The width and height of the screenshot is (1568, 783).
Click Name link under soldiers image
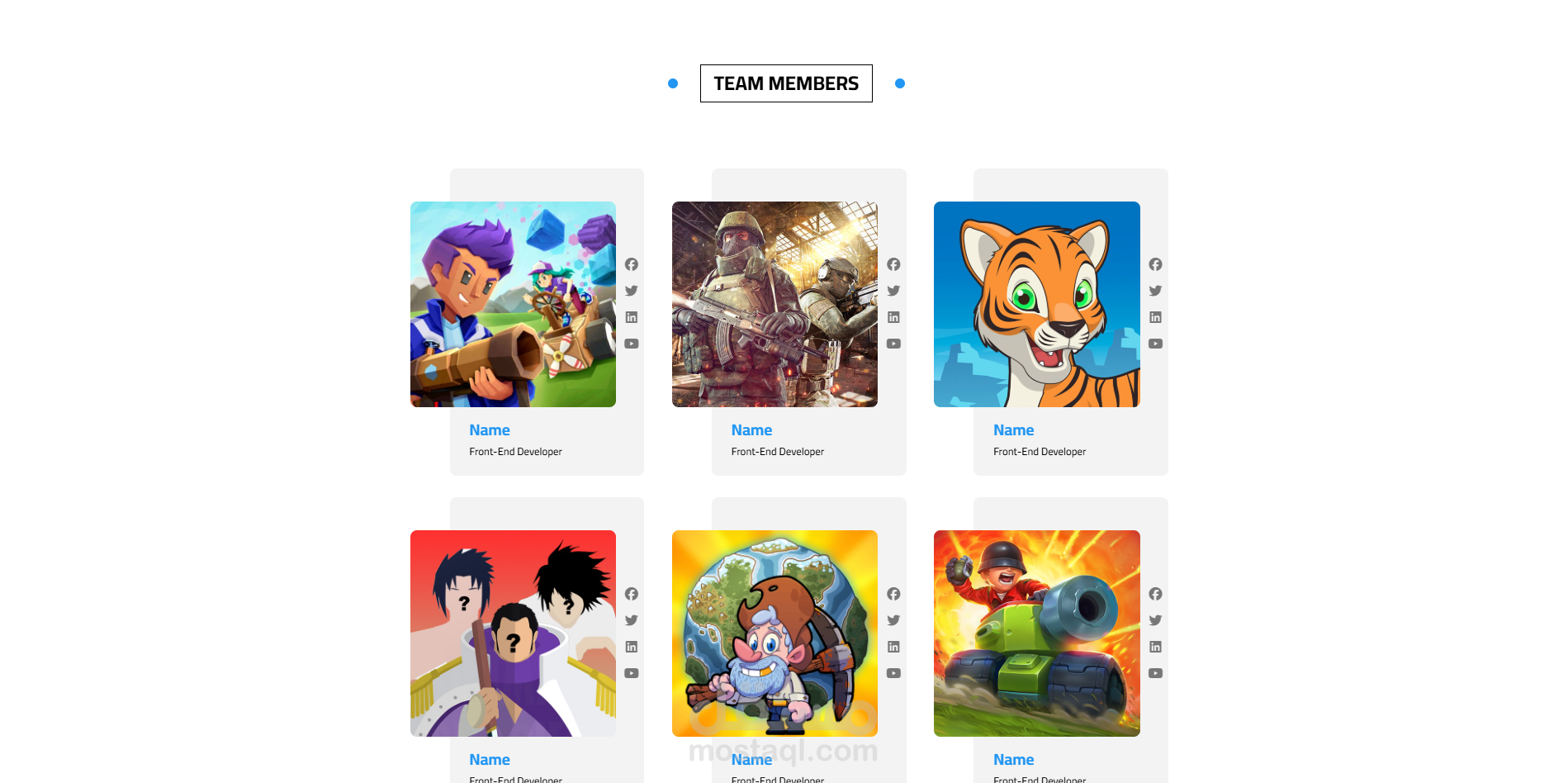tap(751, 430)
